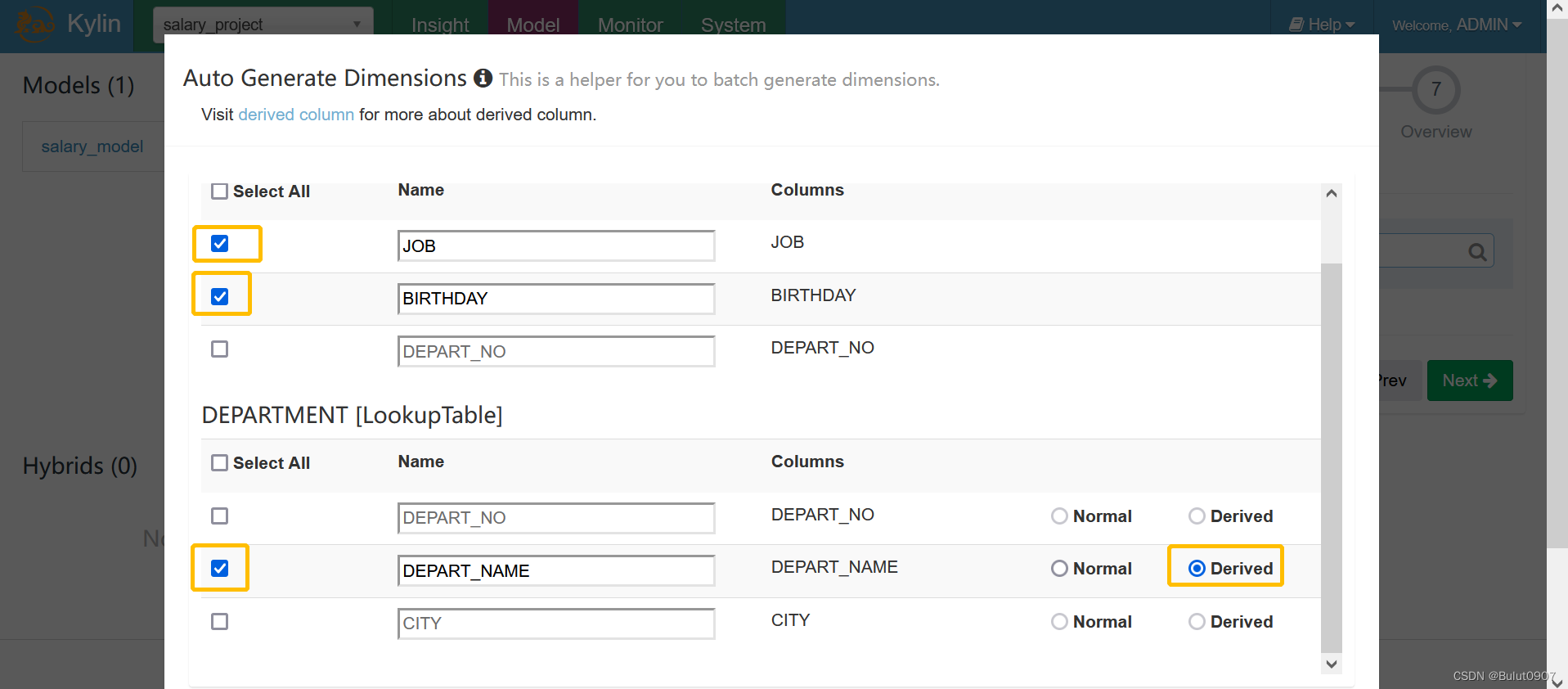Open the derived column link
Viewport: 1568px width, 689px height.
(296, 115)
